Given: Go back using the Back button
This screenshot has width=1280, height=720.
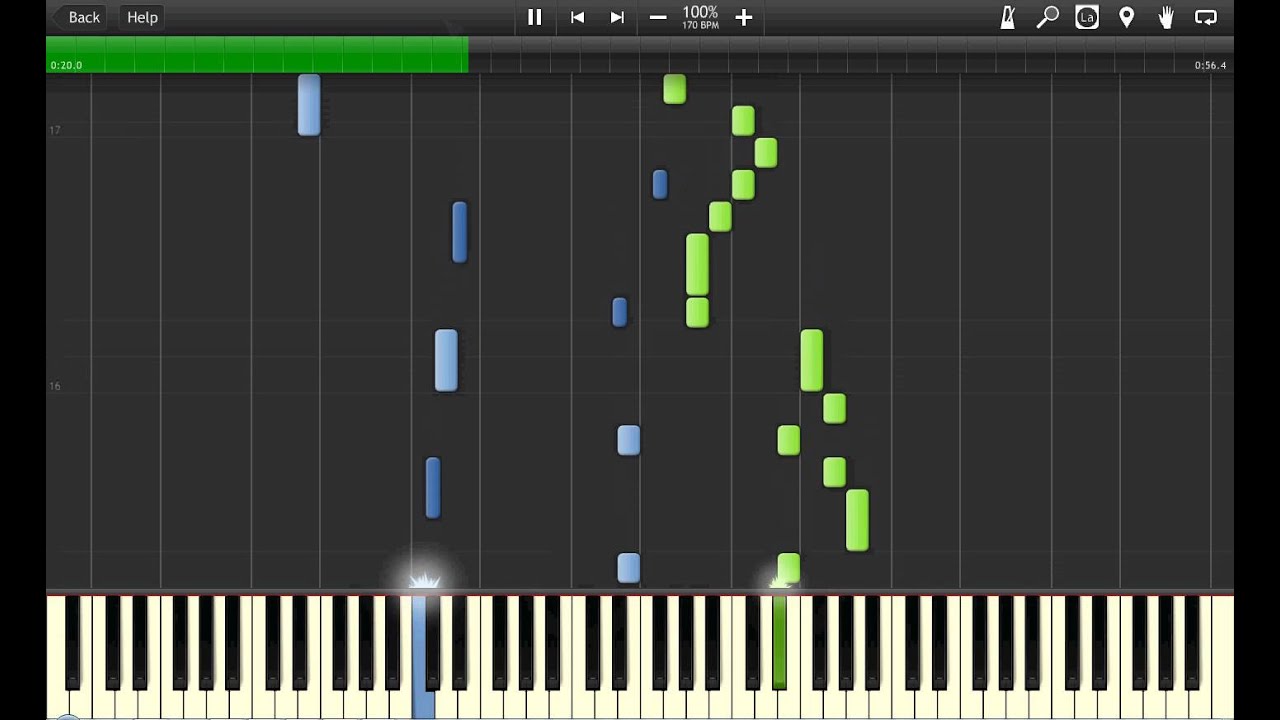Looking at the screenshot, I should pos(78,17).
